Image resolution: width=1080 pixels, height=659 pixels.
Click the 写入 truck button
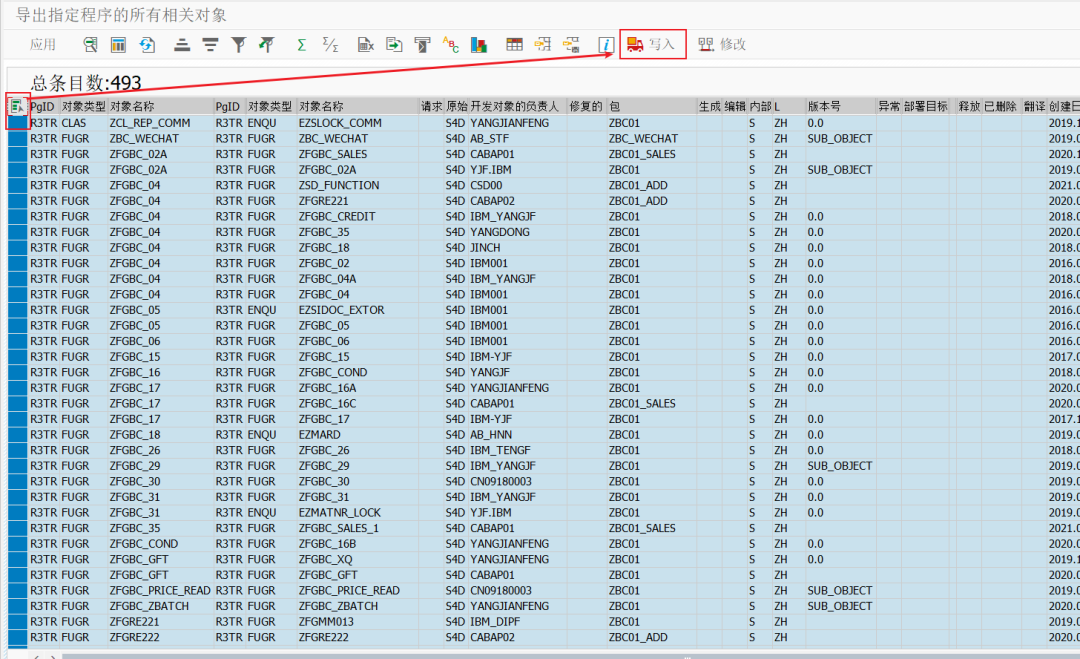click(652, 44)
